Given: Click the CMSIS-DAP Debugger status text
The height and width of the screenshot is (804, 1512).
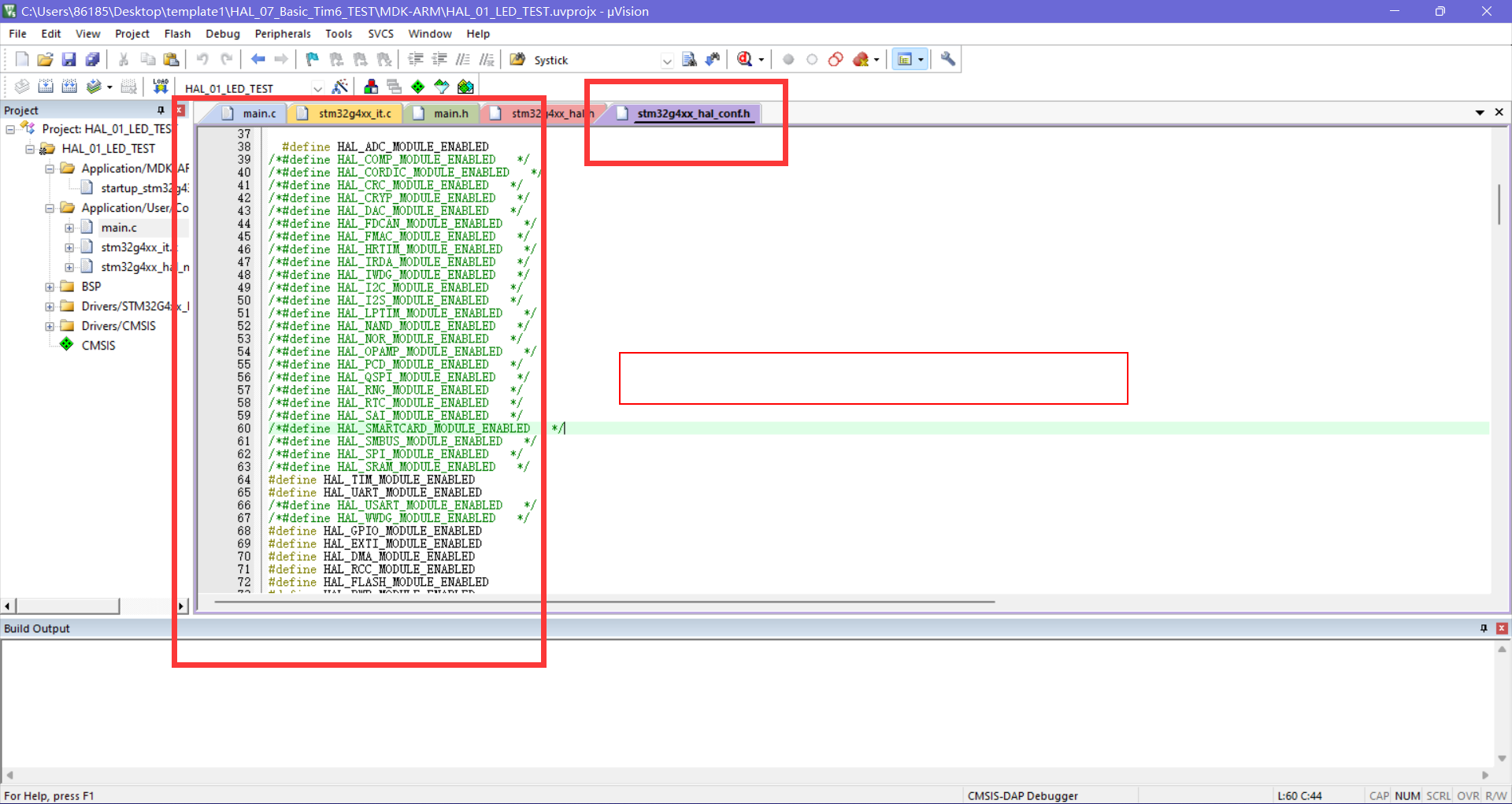Looking at the screenshot, I should point(1022,795).
